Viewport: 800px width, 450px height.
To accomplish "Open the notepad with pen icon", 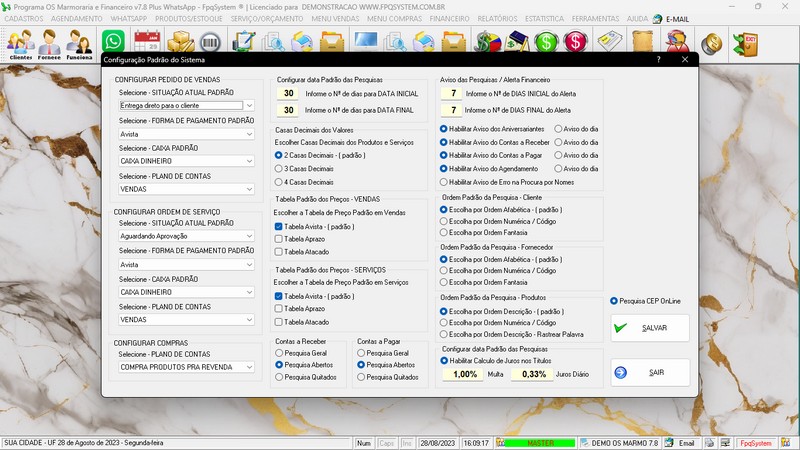I will [243, 41].
